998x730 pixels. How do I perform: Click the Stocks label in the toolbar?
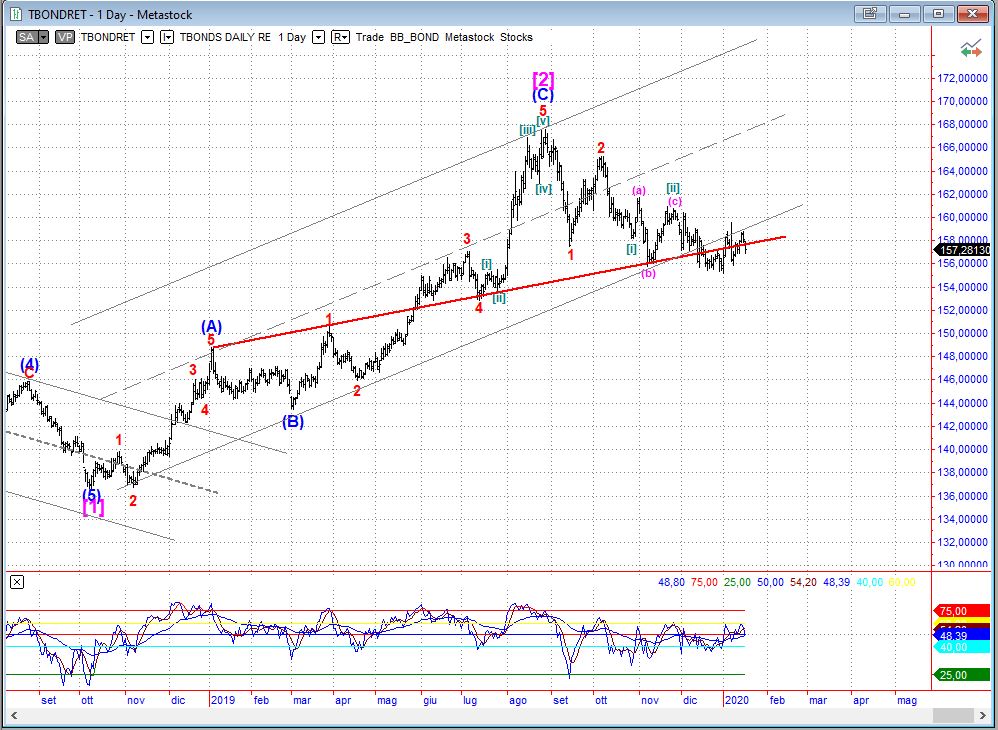tap(516, 37)
